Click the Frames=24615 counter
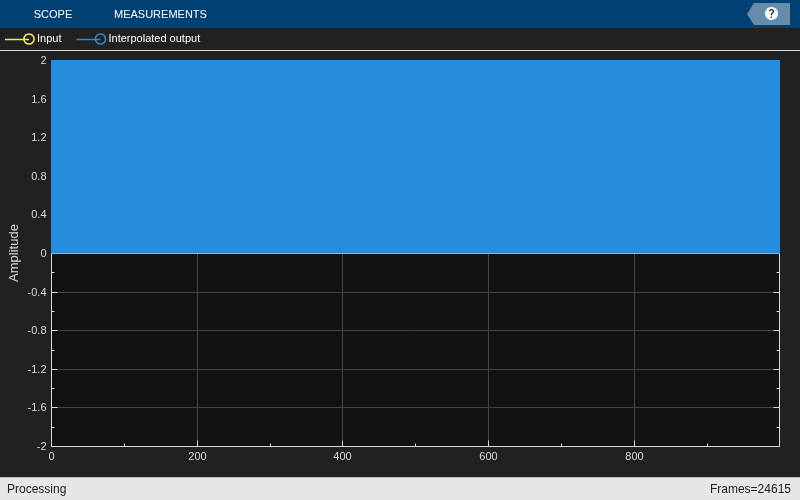 pos(750,489)
